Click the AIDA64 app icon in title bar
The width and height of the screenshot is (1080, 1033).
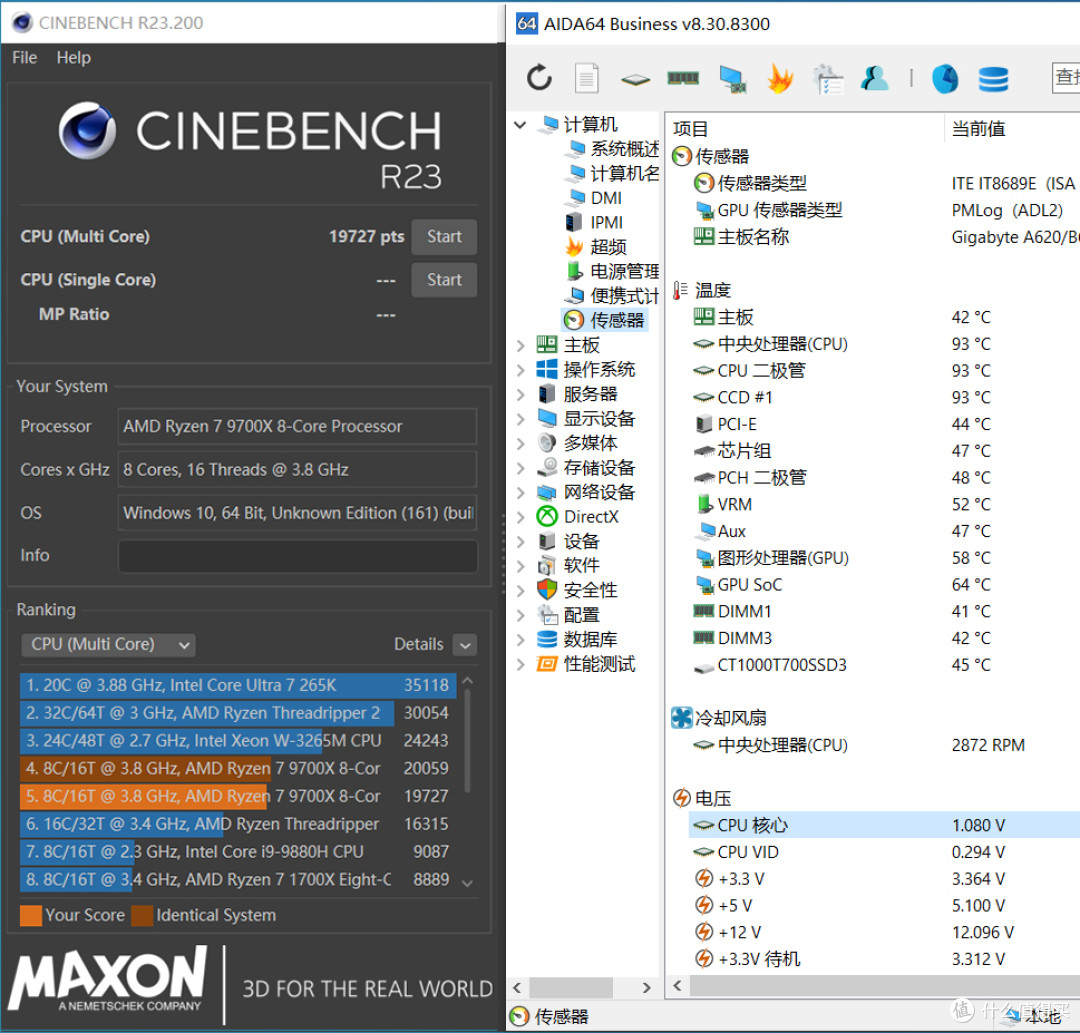pos(527,23)
